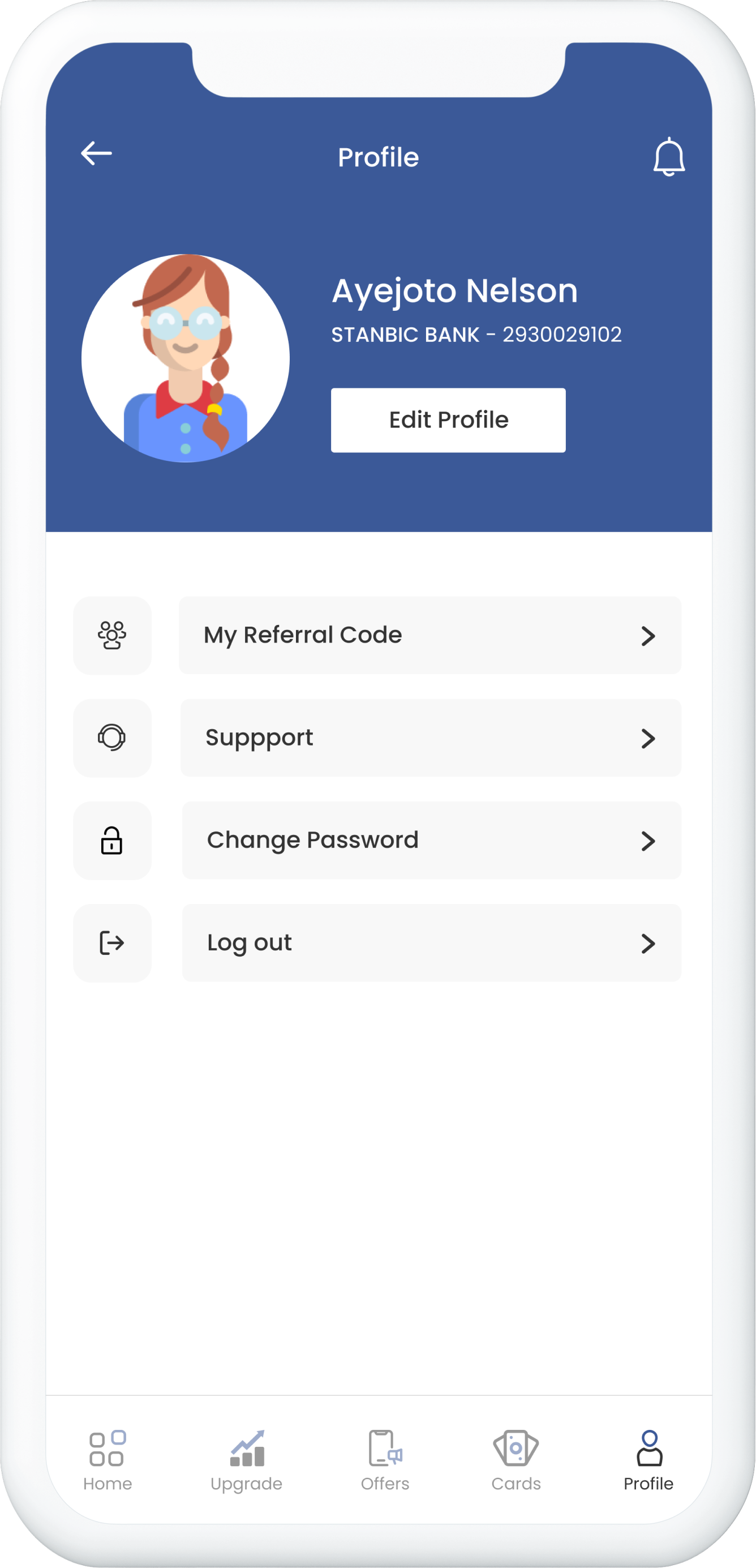The image size is (756, 1568).
Task: Open the Cards icon
Action: click(x=516, y=1449)
